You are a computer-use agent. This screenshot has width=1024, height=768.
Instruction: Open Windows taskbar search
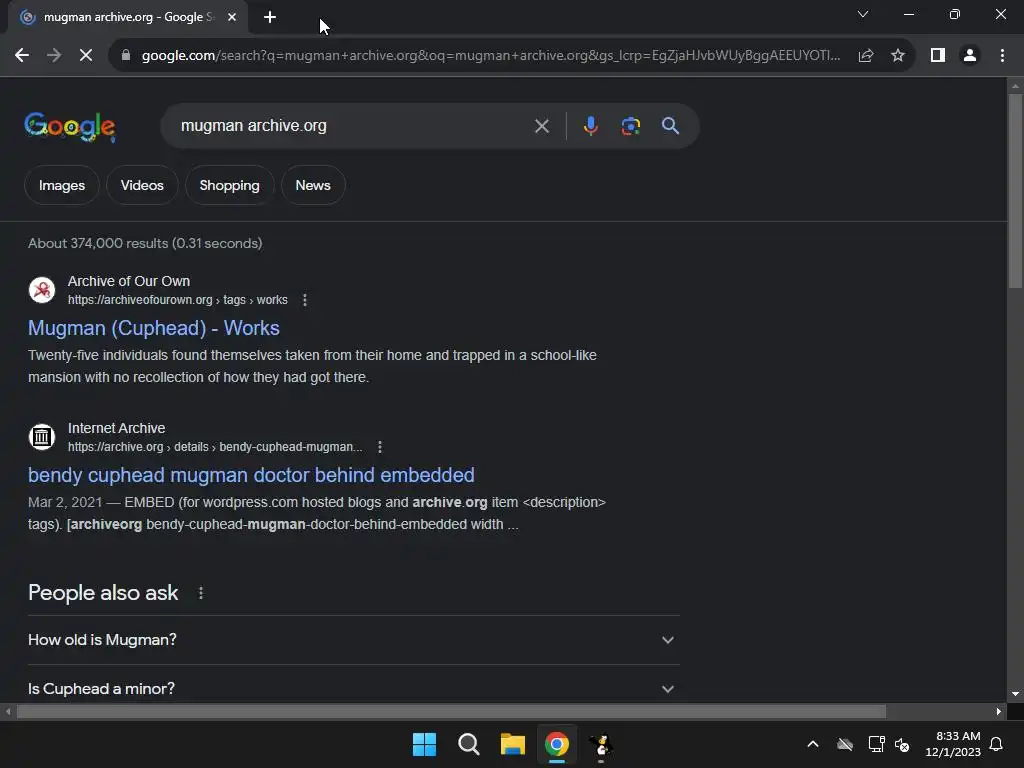point(468,744)
